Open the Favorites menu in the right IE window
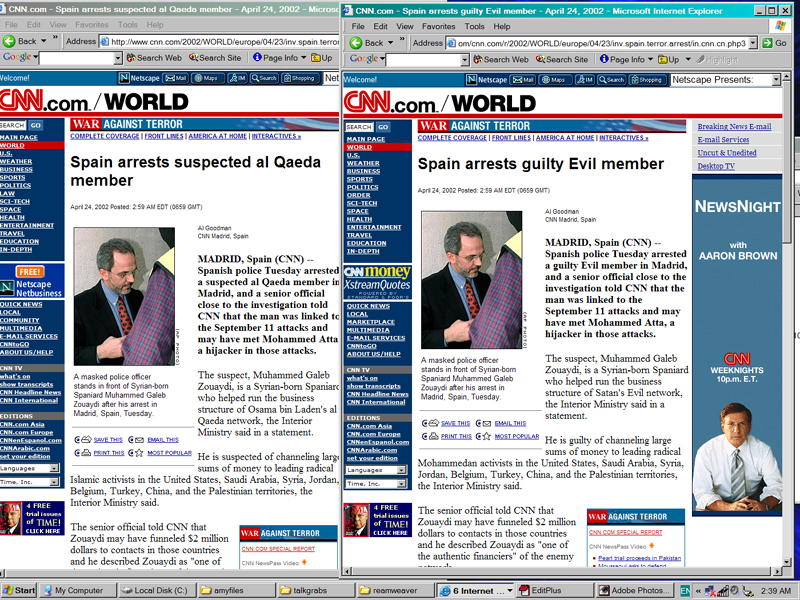Image resolution: width=800 pixels, height=600 pixels. point(439,26)
